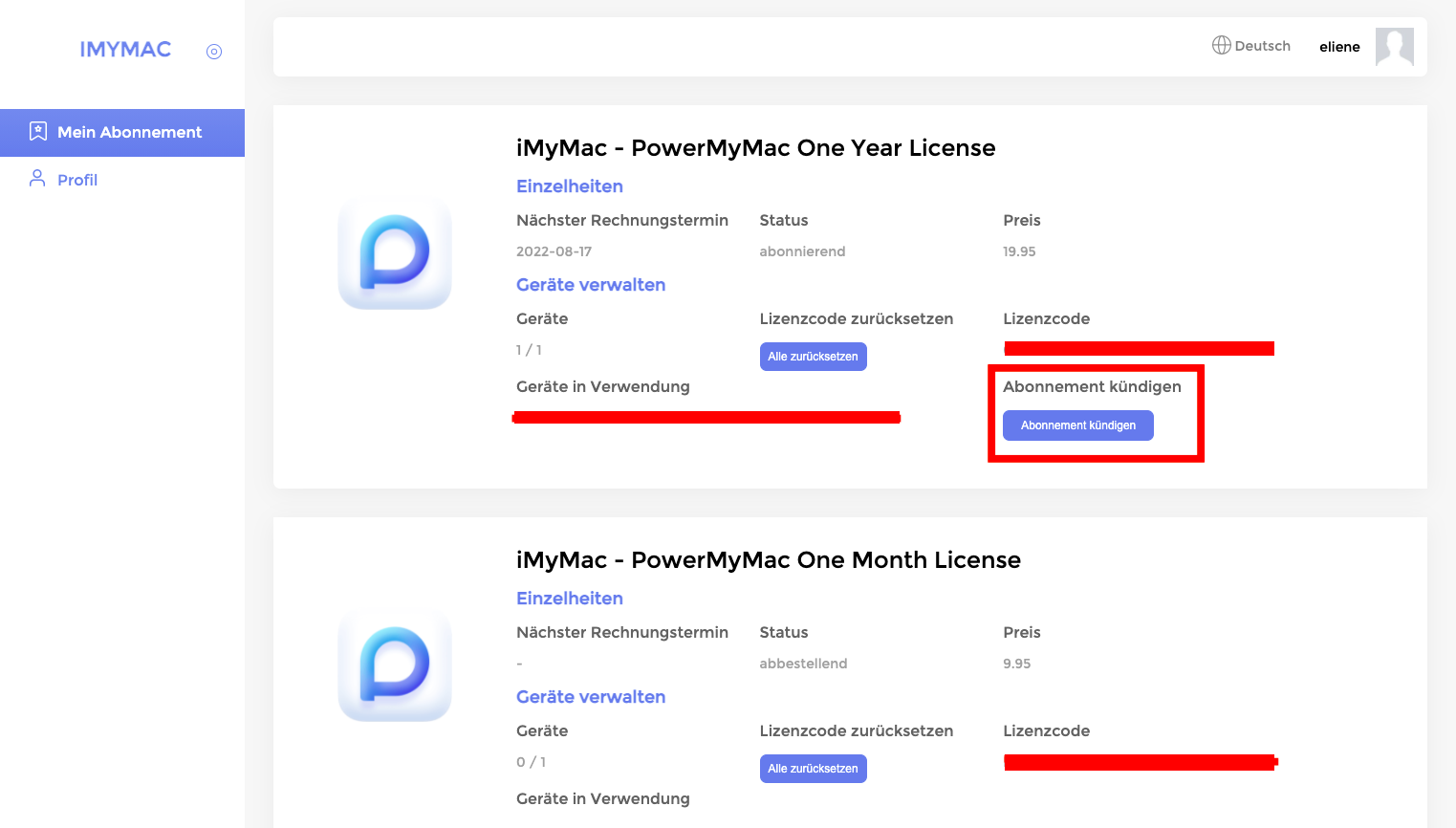Click Nächster Rechnungstermin label in One Year License
Image resolution: width=1456 pixels, height=828 pixels.
pos(622,220)
